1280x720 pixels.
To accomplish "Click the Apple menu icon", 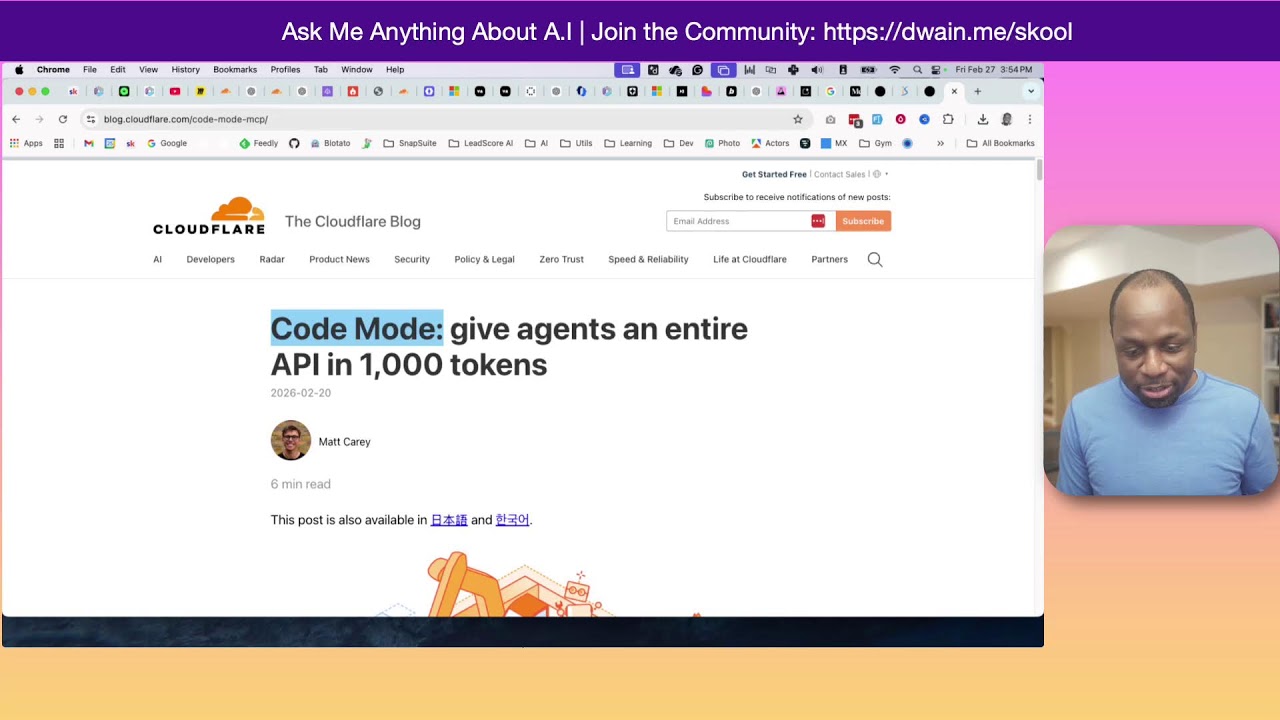I will pyautogui.click(x=19, y=70).
